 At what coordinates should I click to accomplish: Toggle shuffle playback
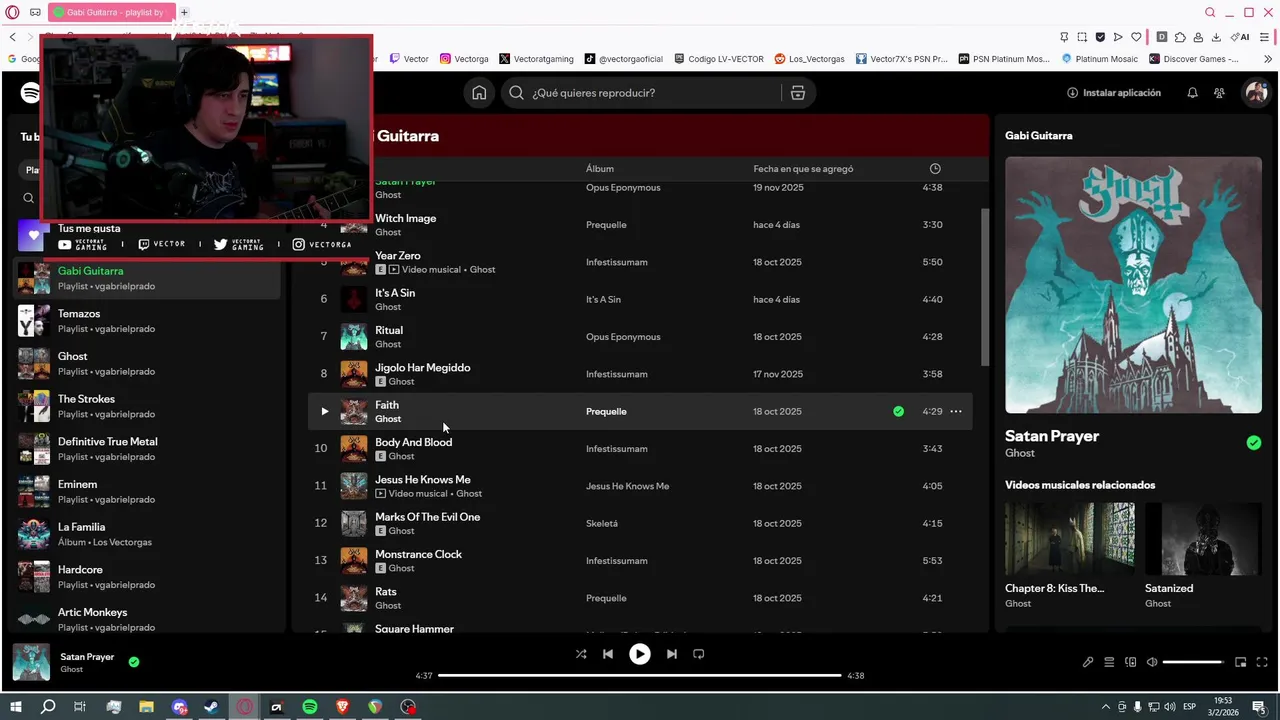tap(581, 654)
